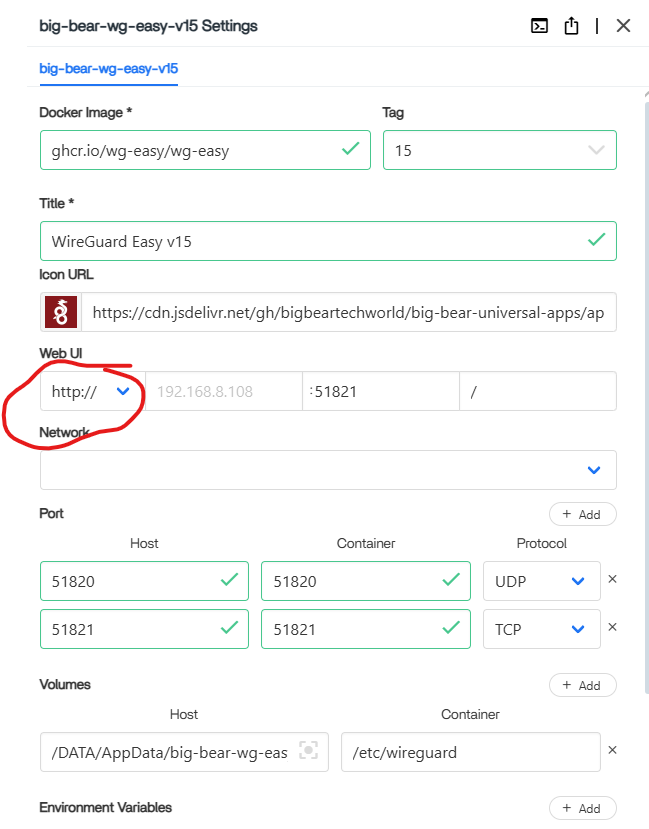Screen dimensions: 649x829
Task: Remove the /etc/wireguard volume row
Action: pyautogui.click(x=613, y=751)
